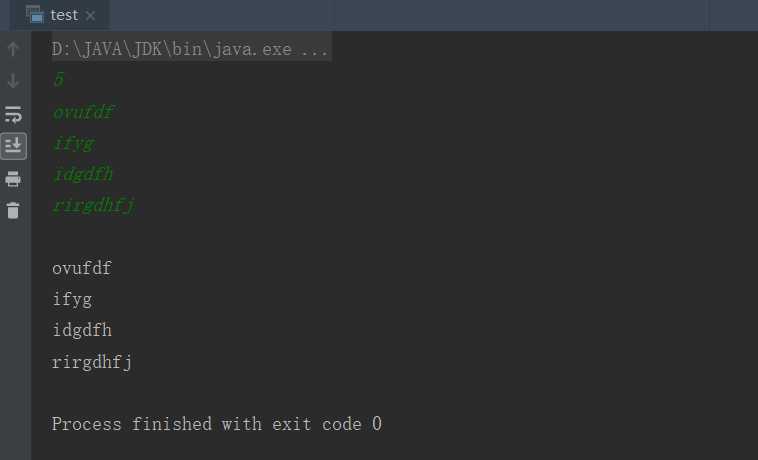Clear console with the trash icon

pos(13,211)
